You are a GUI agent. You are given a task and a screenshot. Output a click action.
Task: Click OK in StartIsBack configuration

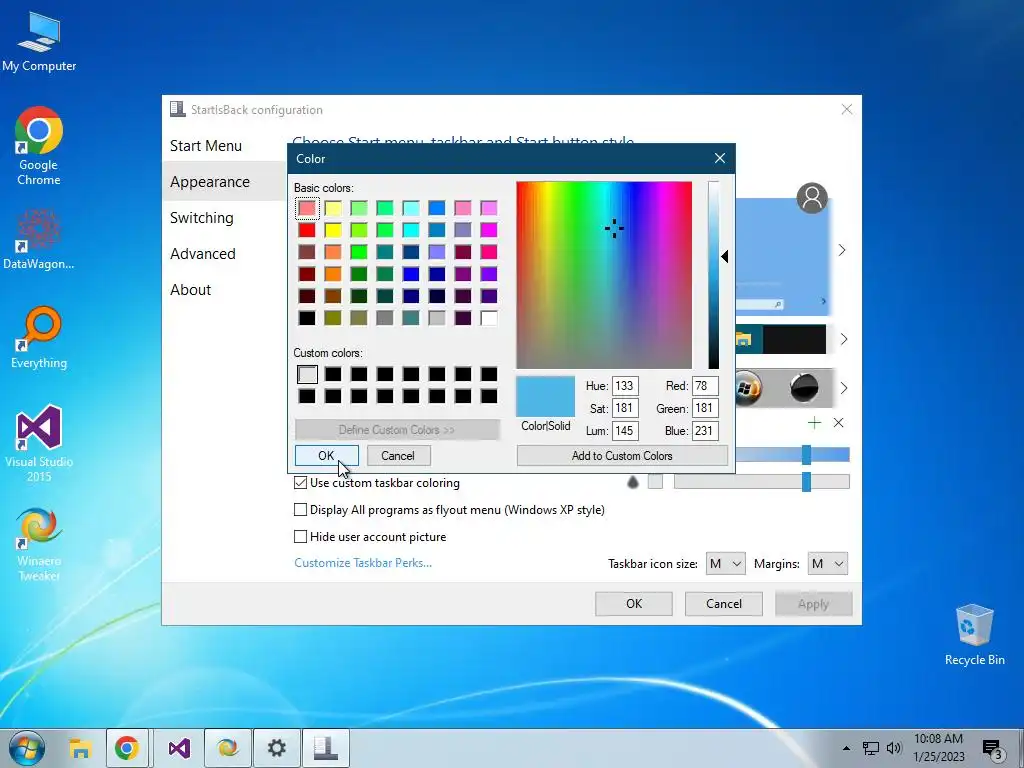(x=633, y=604)
